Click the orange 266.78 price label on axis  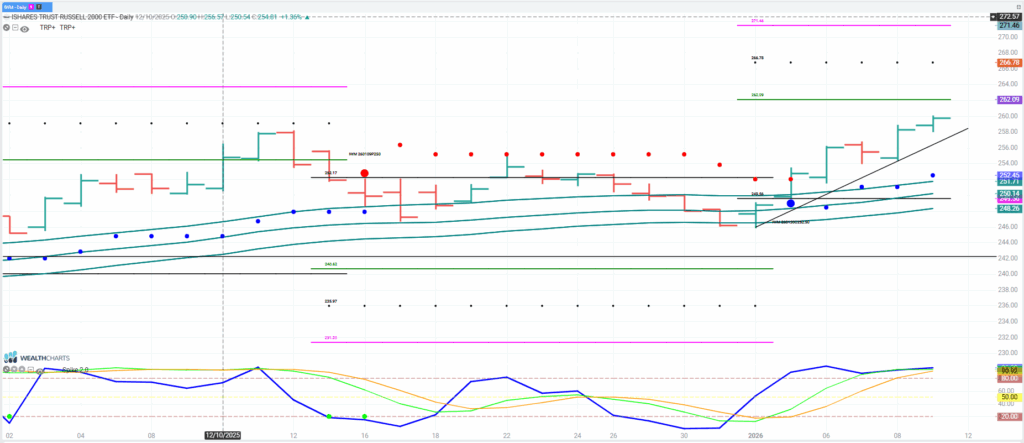point(1007,64)
